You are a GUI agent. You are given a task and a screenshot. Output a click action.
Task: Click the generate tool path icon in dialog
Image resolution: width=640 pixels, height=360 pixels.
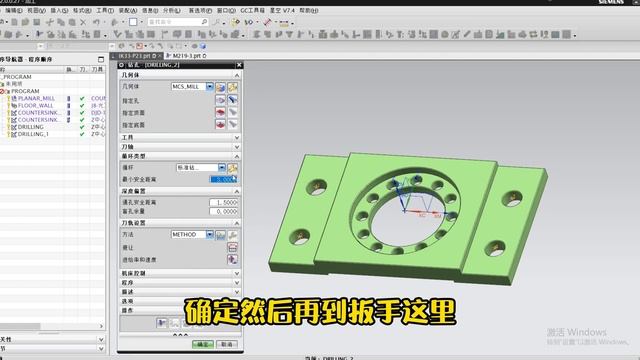click(x=162, y=323)
